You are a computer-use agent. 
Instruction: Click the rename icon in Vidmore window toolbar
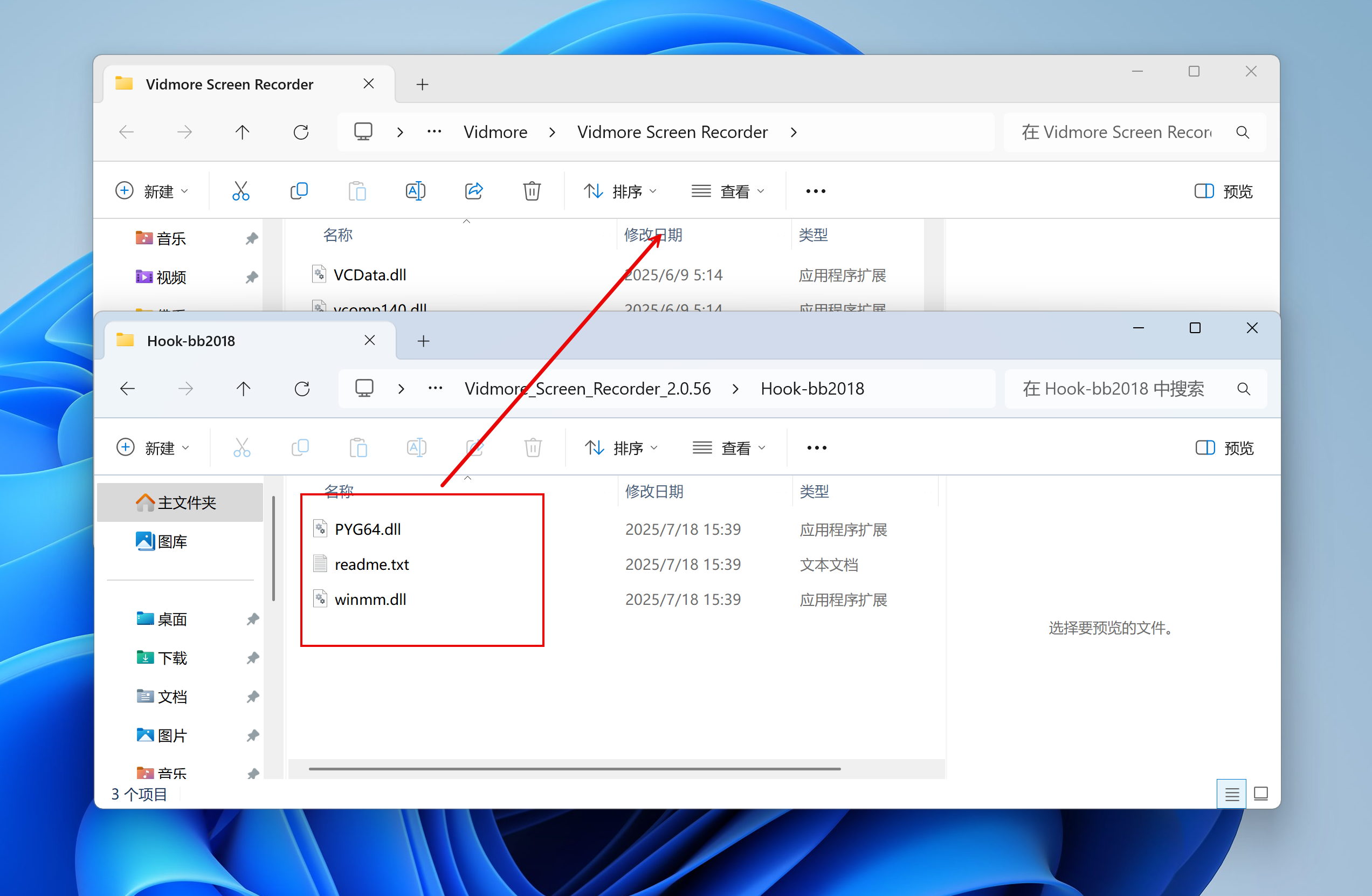point(415,191)
